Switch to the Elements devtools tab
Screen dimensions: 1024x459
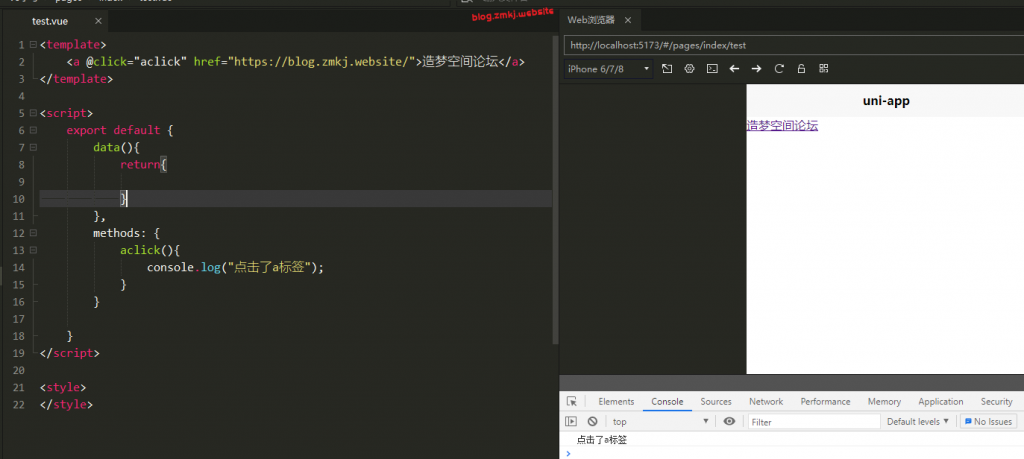[x=616, y=402]
